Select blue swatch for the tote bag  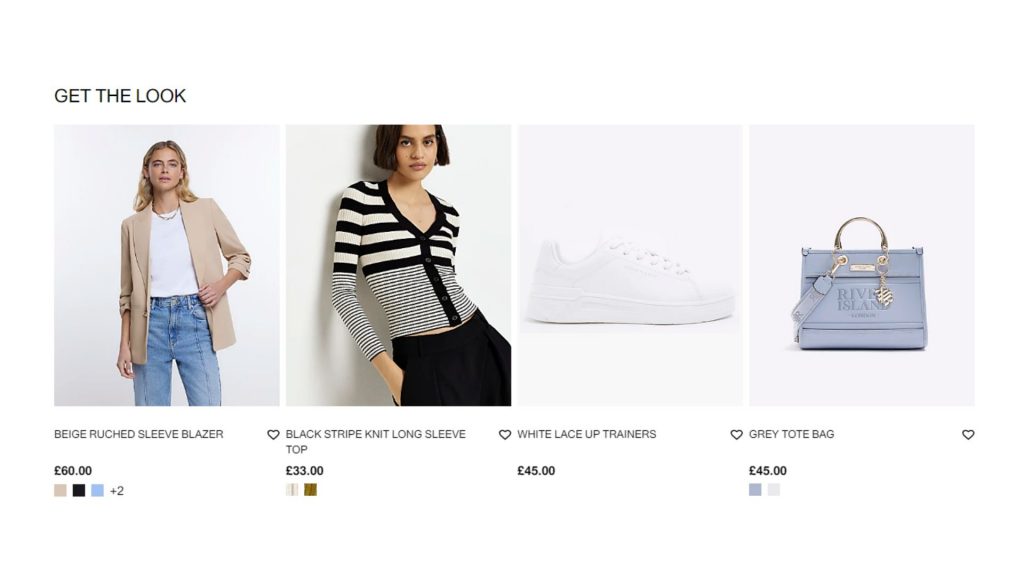pos(755,490)
